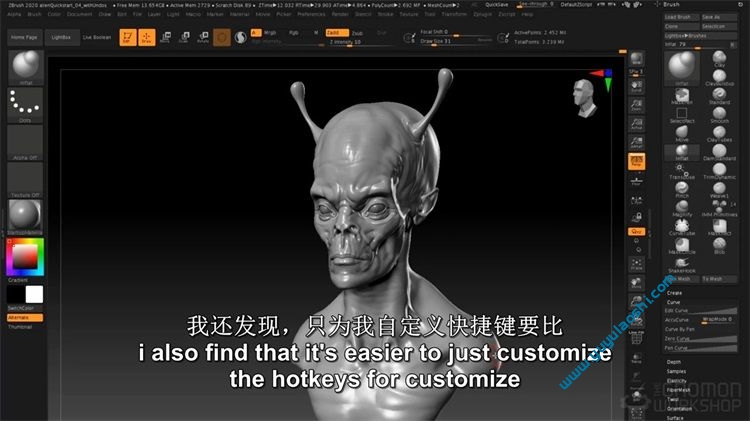
Task: Activate Edit mode button
Action: coord(128,37)
